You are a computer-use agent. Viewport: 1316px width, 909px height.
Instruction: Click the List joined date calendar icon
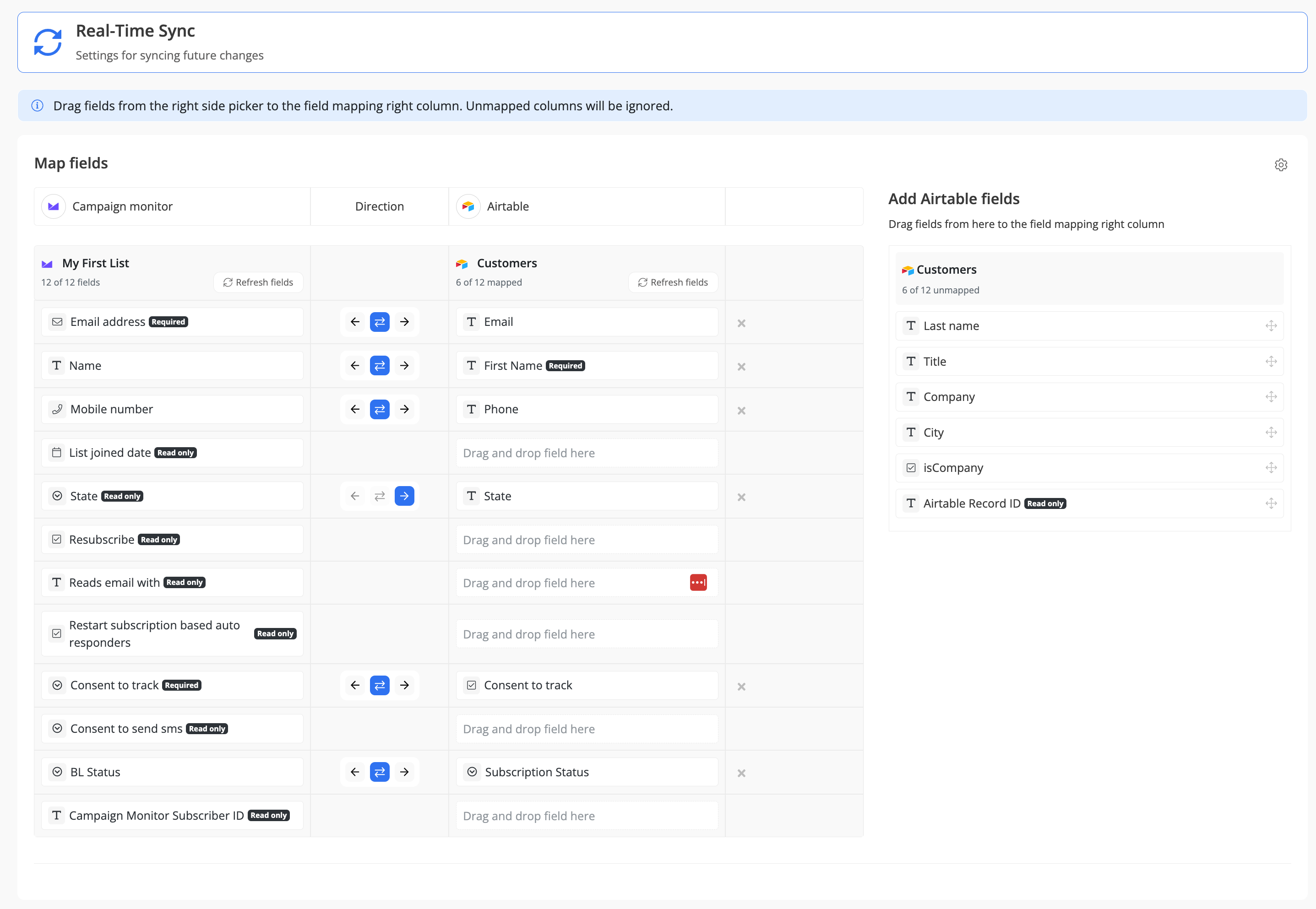[x=56, y=453]
